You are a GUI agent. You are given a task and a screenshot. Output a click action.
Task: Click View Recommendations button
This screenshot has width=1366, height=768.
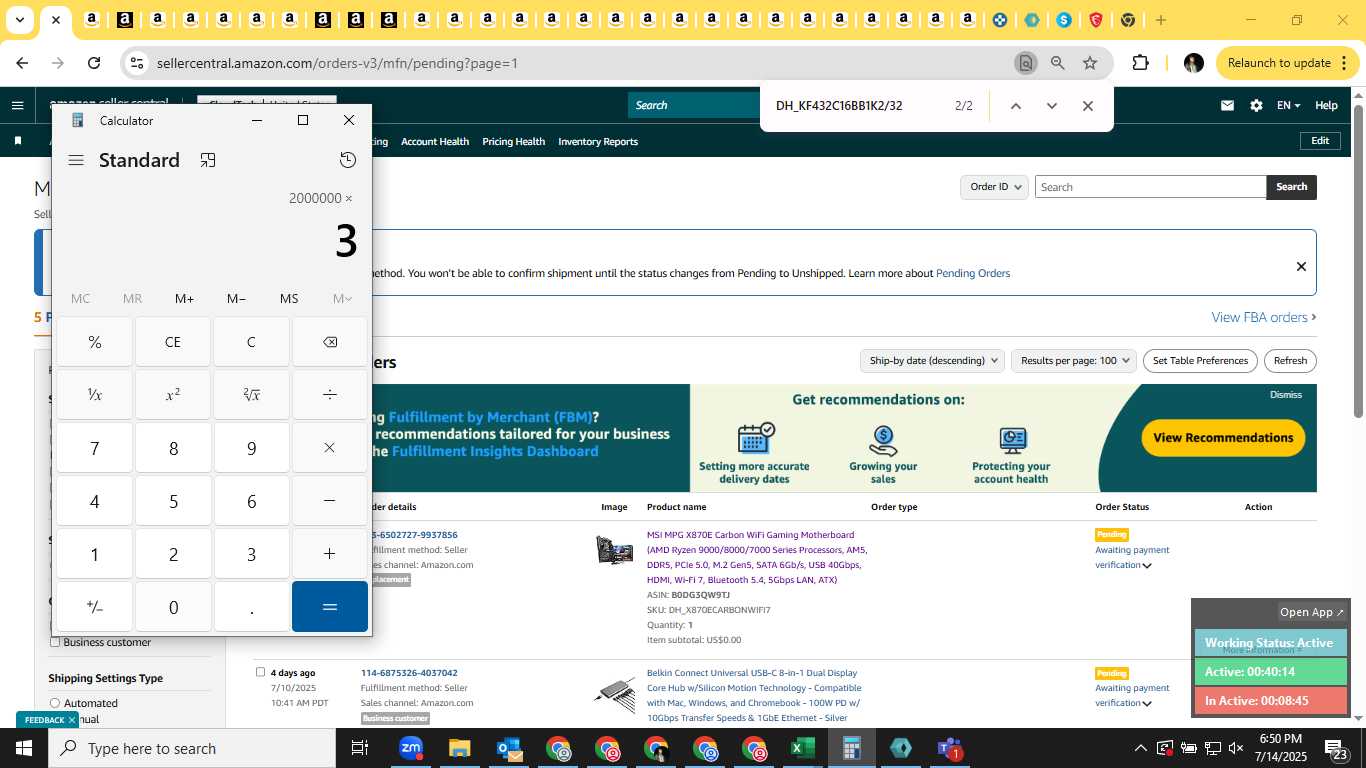[x=1223, y=437]
